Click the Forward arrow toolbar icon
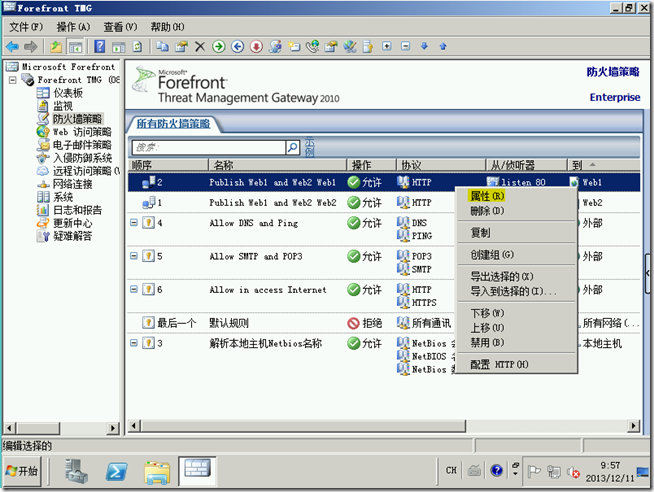 coord(30,46)
